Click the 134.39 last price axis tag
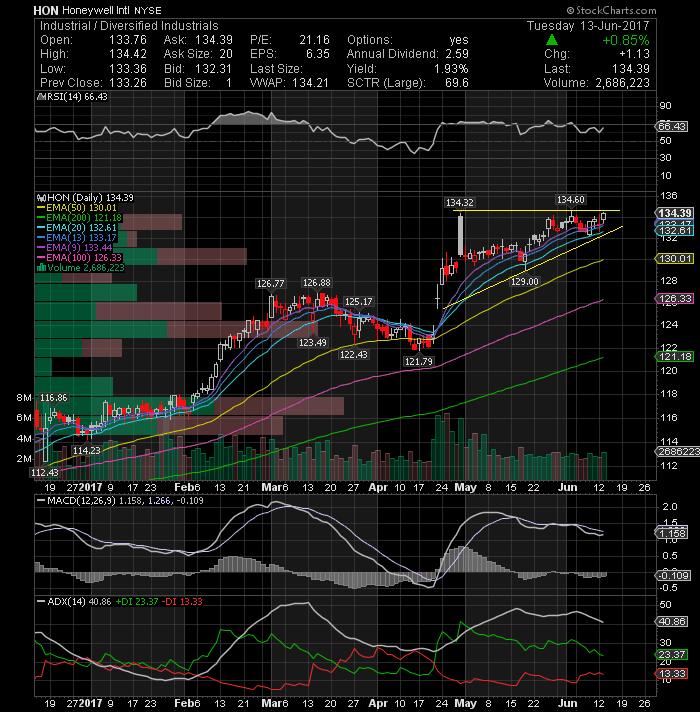Viewport: 700px width, 712px height. (x=674, y=213)
